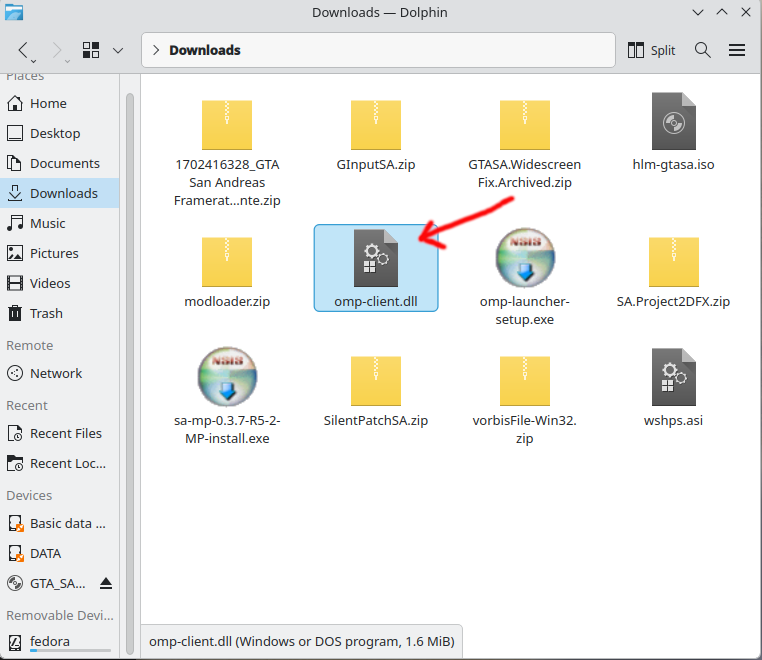
Task: Open Videos in Places sidebar
Action: 59,283
